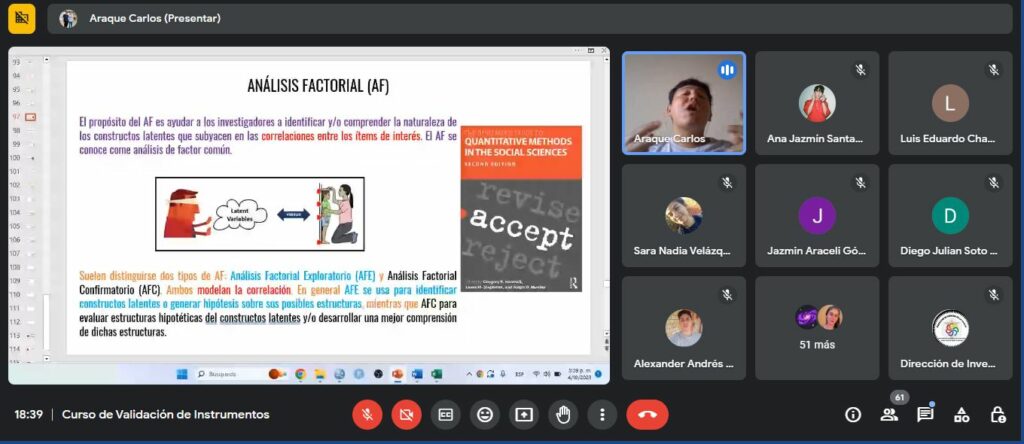
Task: Click Ana Jazmin Santa participant tile
Action: [x=817, y=102]
